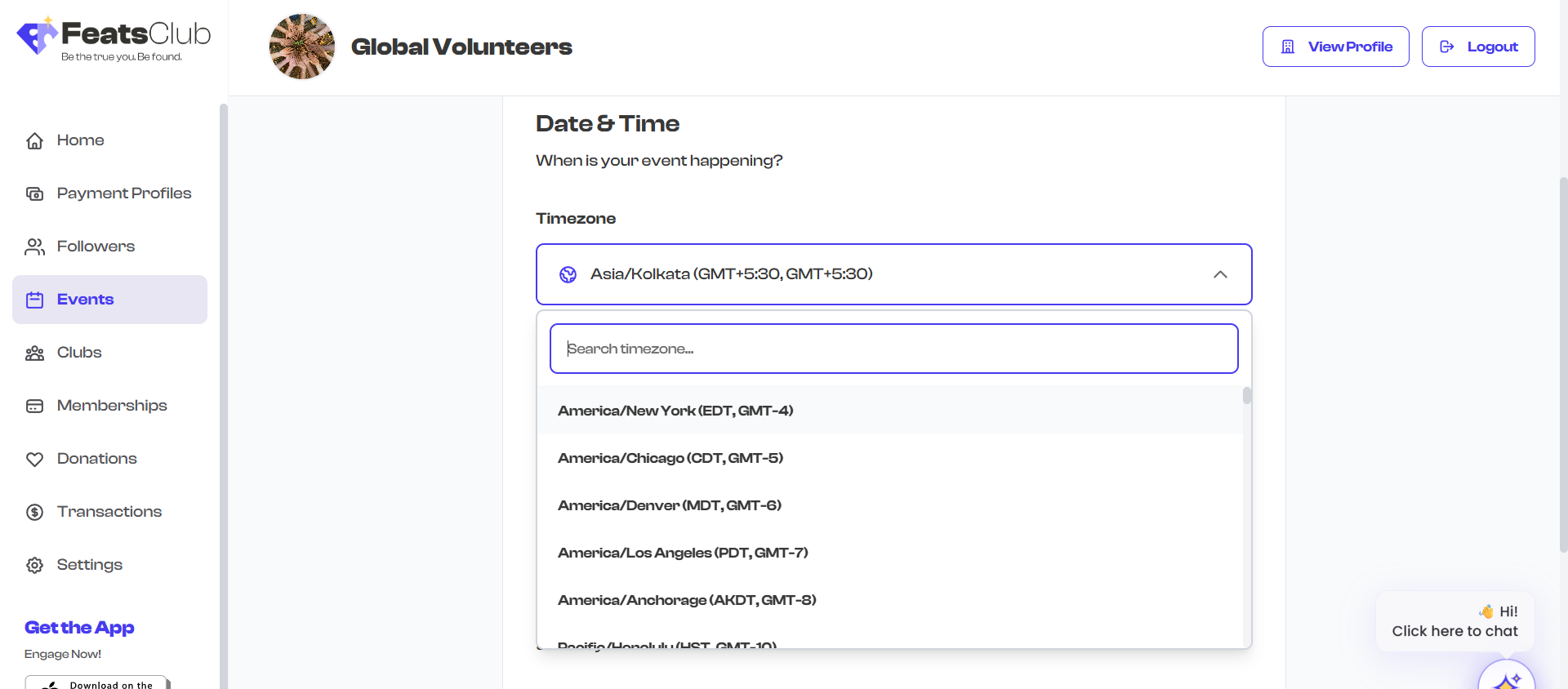Click the Download on the App Store badge
The image size is (1568, 689).
tap(97, 682)
